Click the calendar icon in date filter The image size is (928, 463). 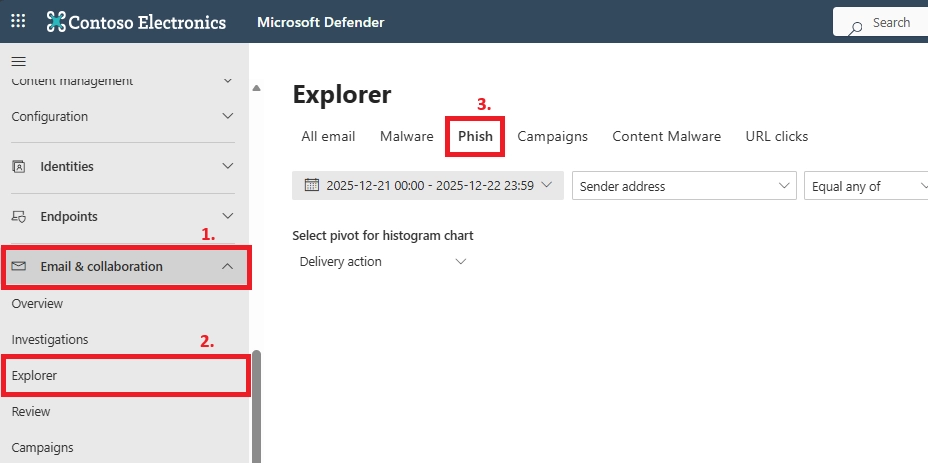[x=311, y=185]
